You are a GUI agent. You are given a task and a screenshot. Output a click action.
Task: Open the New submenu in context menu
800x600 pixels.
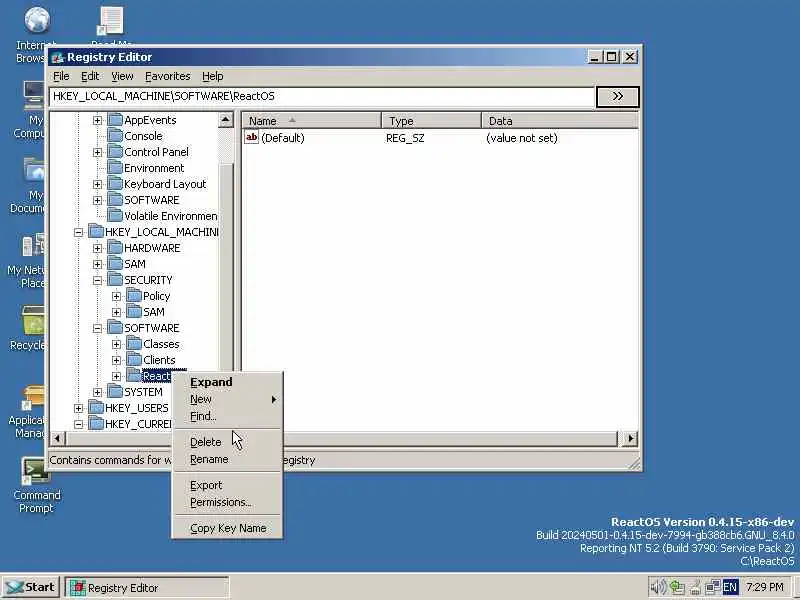tap(227, 399)
